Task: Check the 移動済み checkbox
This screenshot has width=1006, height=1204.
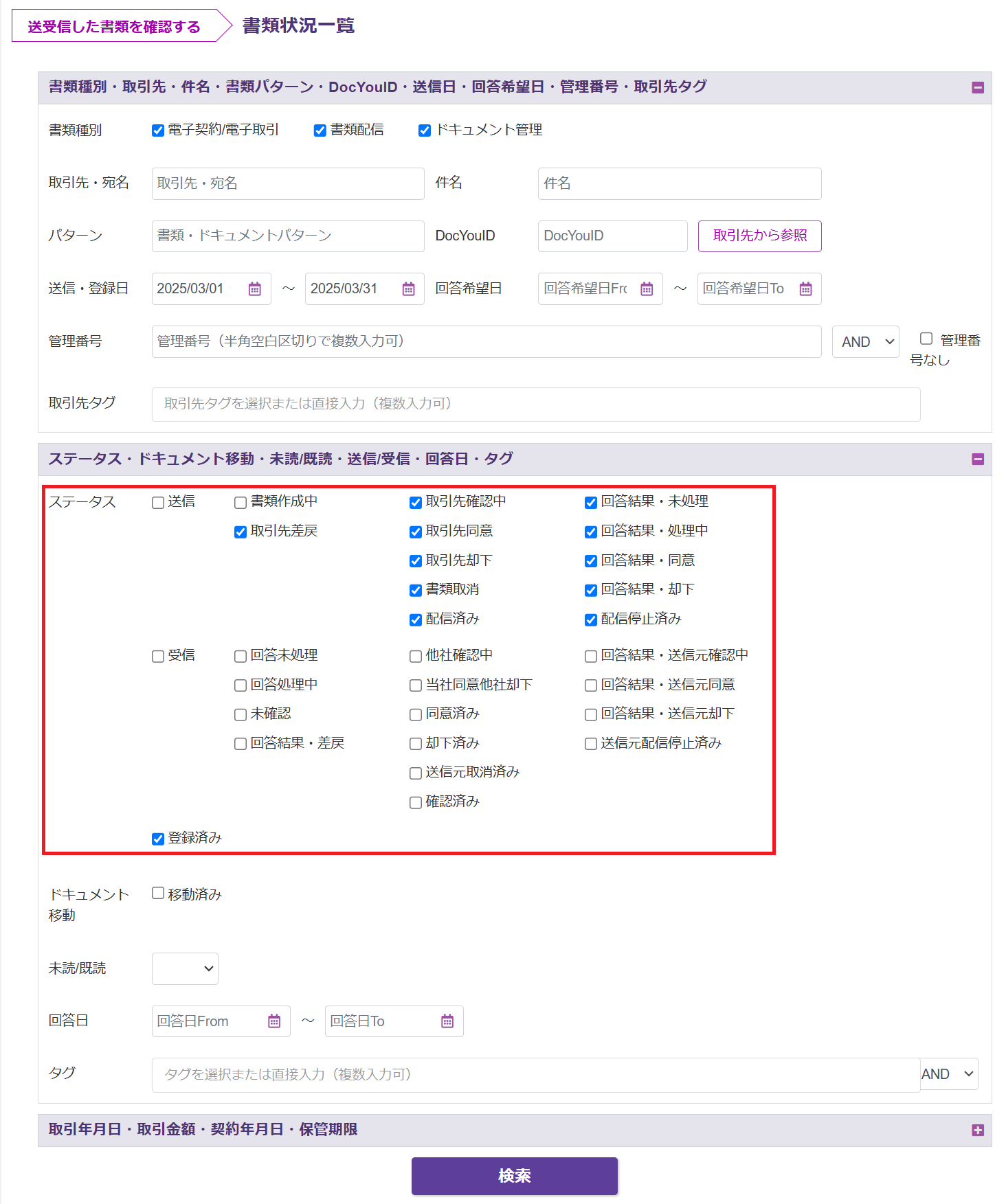Action: coord(158,893)
